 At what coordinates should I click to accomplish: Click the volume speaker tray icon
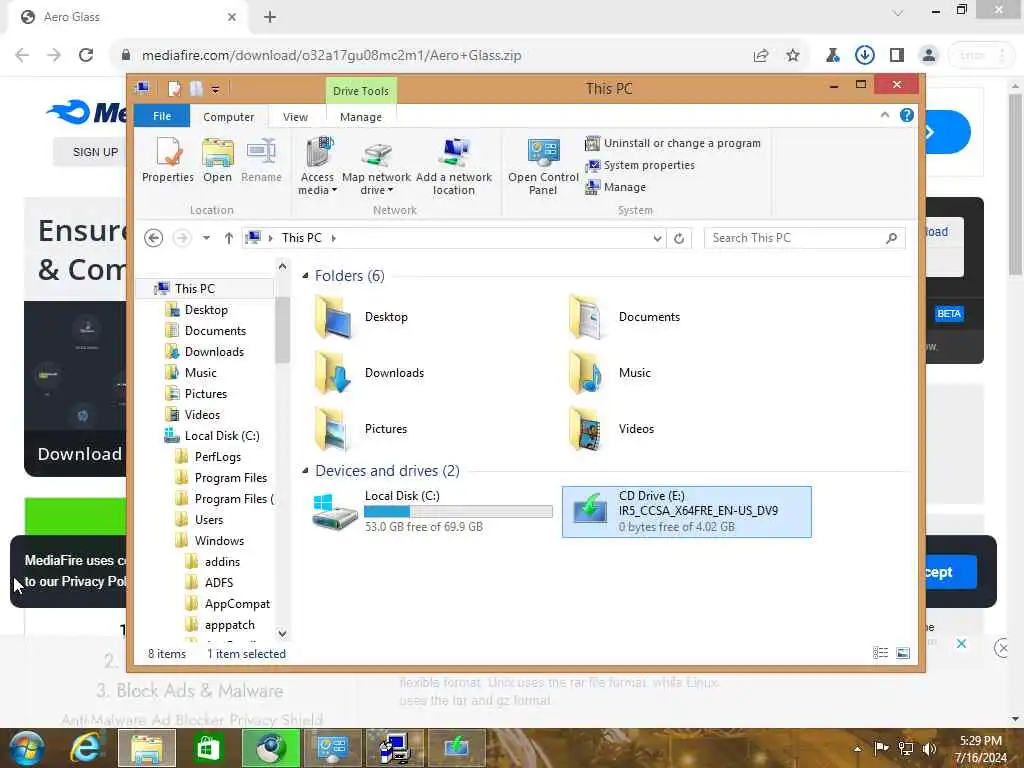tap(929, 748)
